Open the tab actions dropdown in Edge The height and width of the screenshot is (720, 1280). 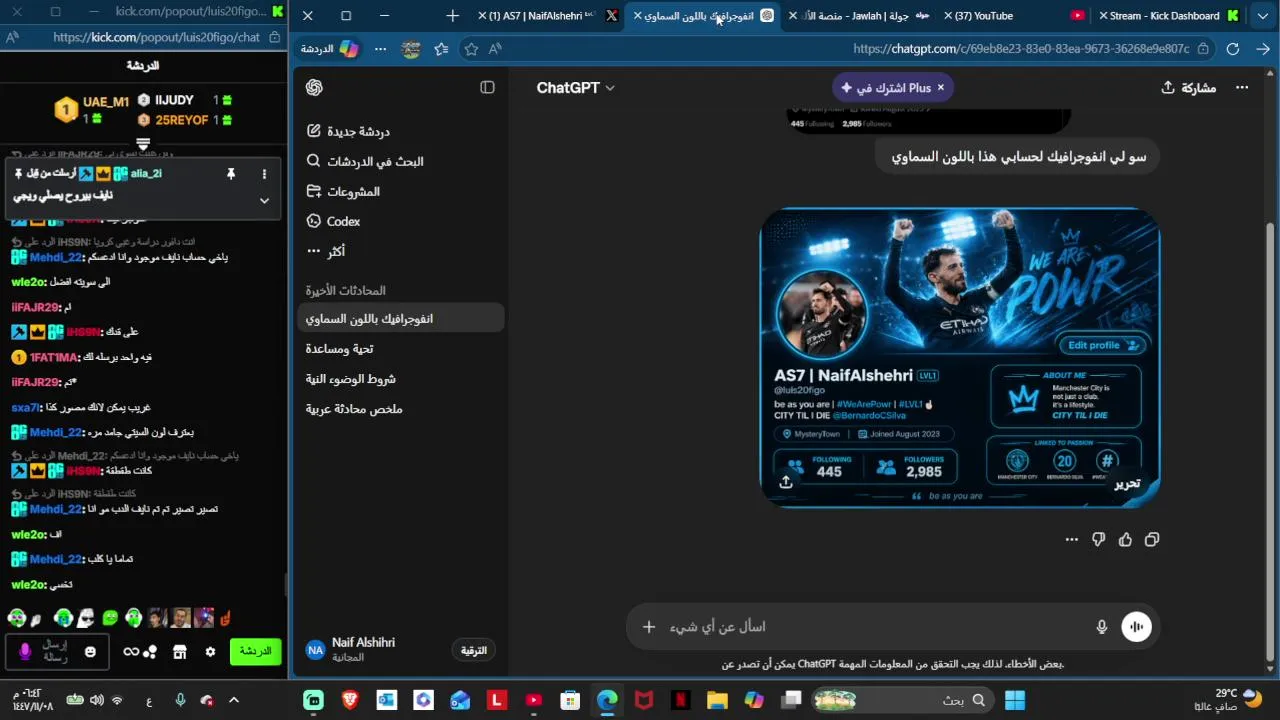(x=1263, y=16)
